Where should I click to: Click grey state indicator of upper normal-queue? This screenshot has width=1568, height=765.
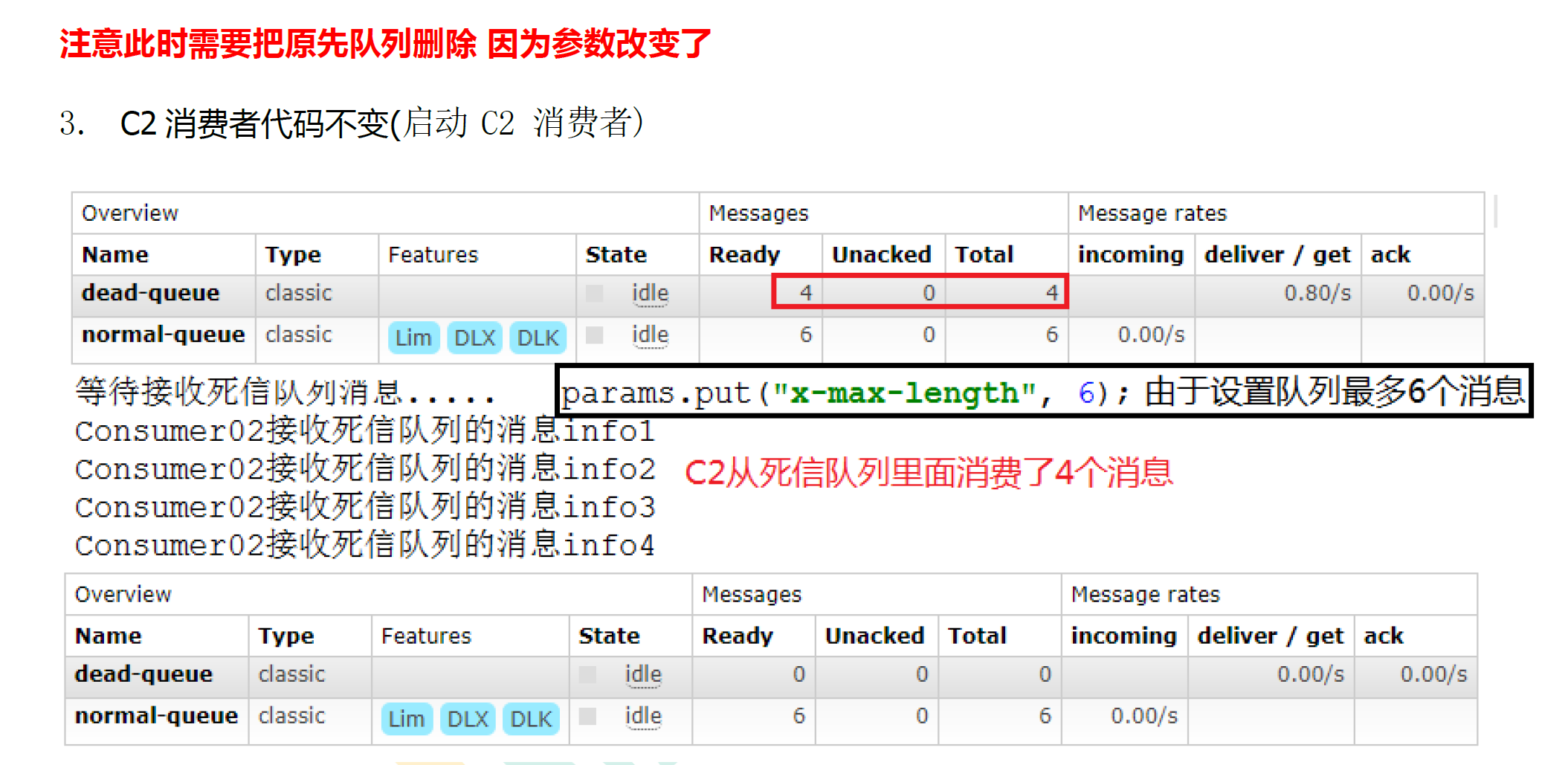tap(594, 335)
